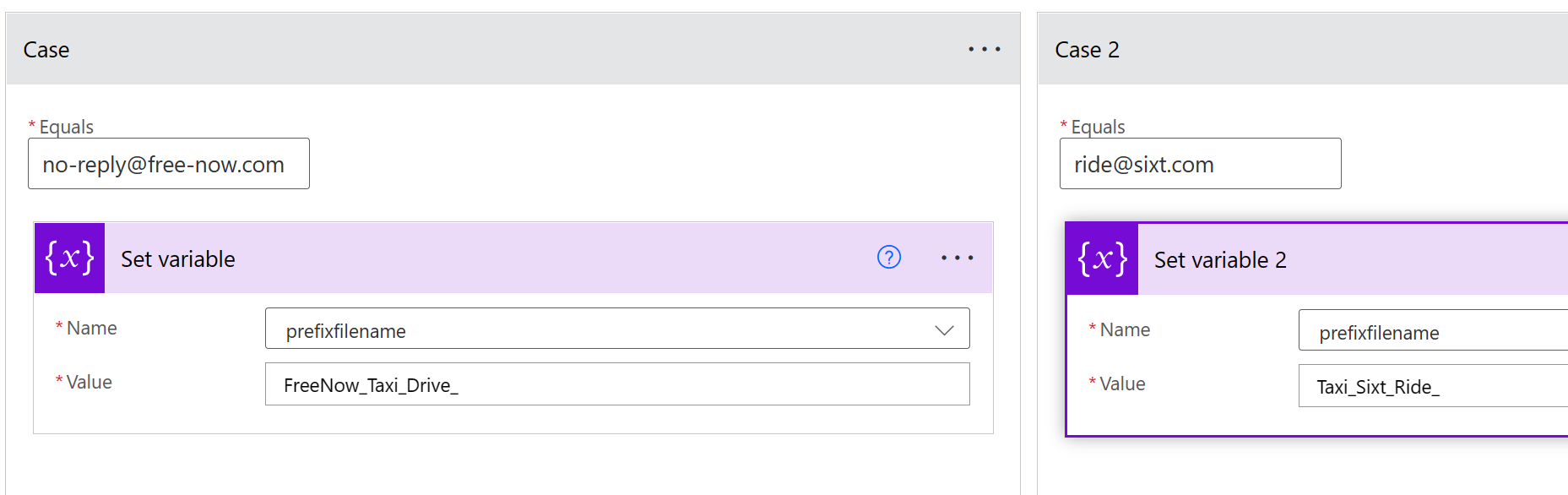This screenshot has width=1568, height=495.
Task: Open the Set variable ellipsis menu
Action: click(957, 258)
